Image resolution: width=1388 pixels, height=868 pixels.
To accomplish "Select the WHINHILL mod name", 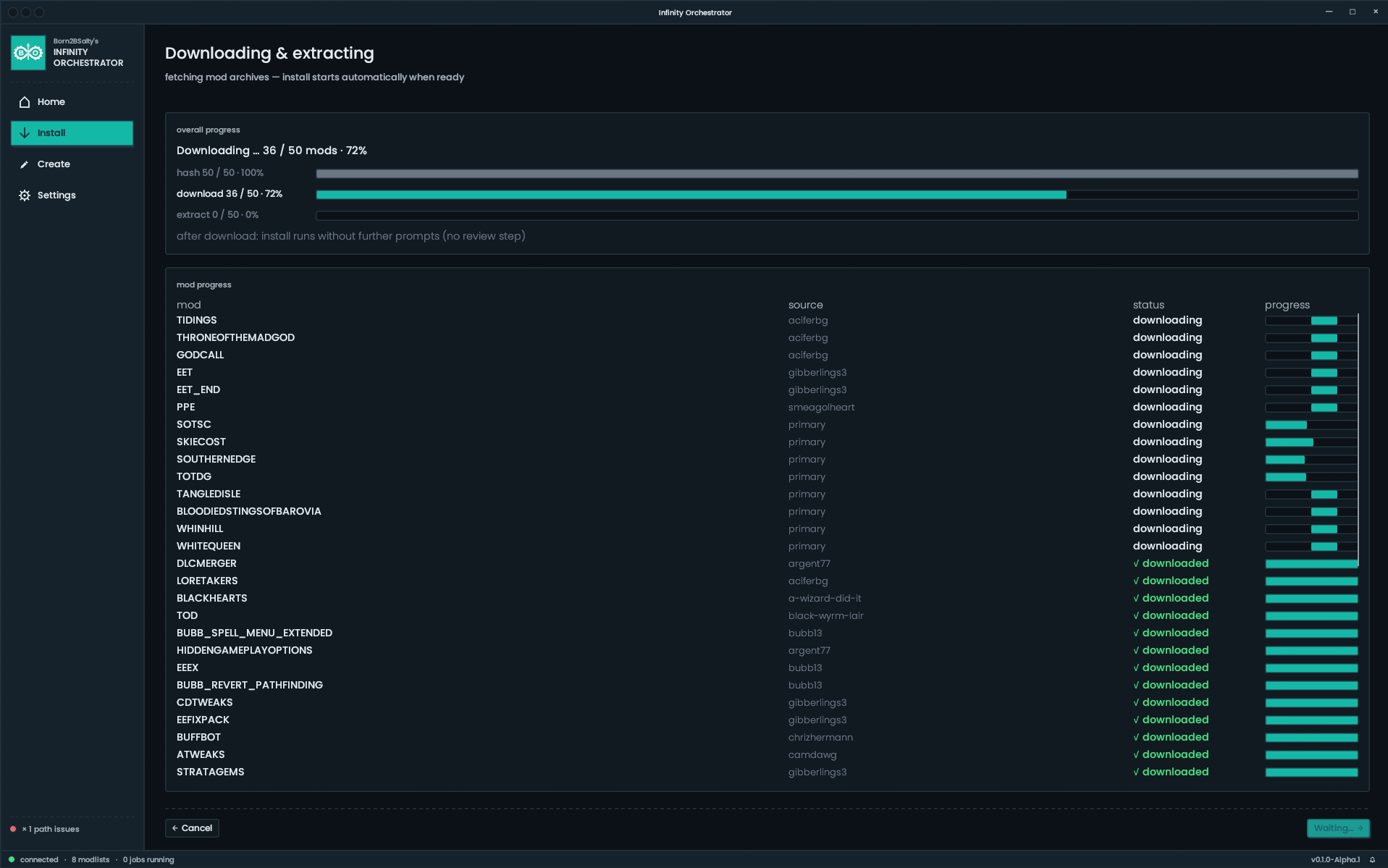I will (x=200, y=528).
